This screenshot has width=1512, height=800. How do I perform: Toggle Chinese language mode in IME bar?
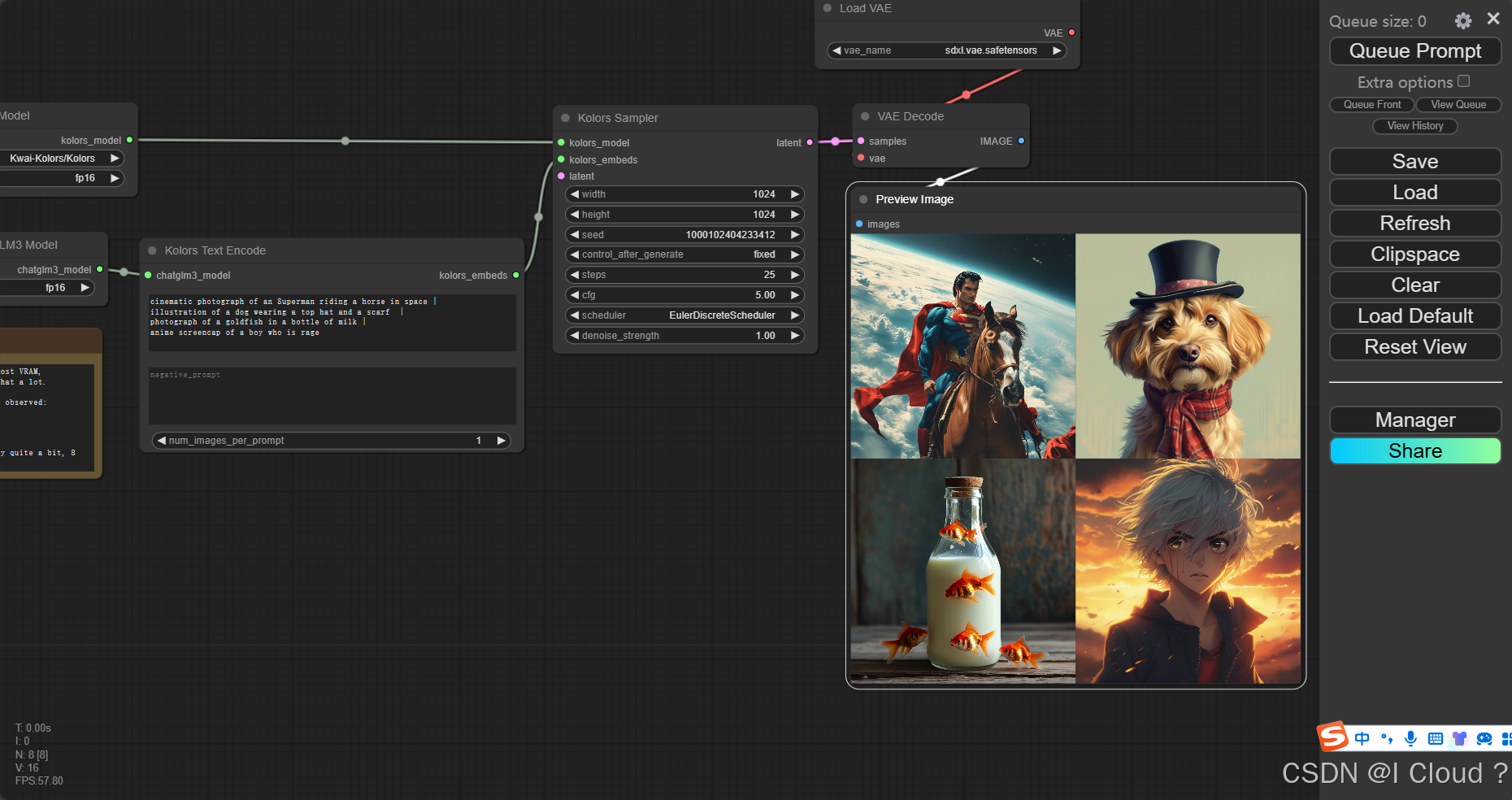(1362, 738)
